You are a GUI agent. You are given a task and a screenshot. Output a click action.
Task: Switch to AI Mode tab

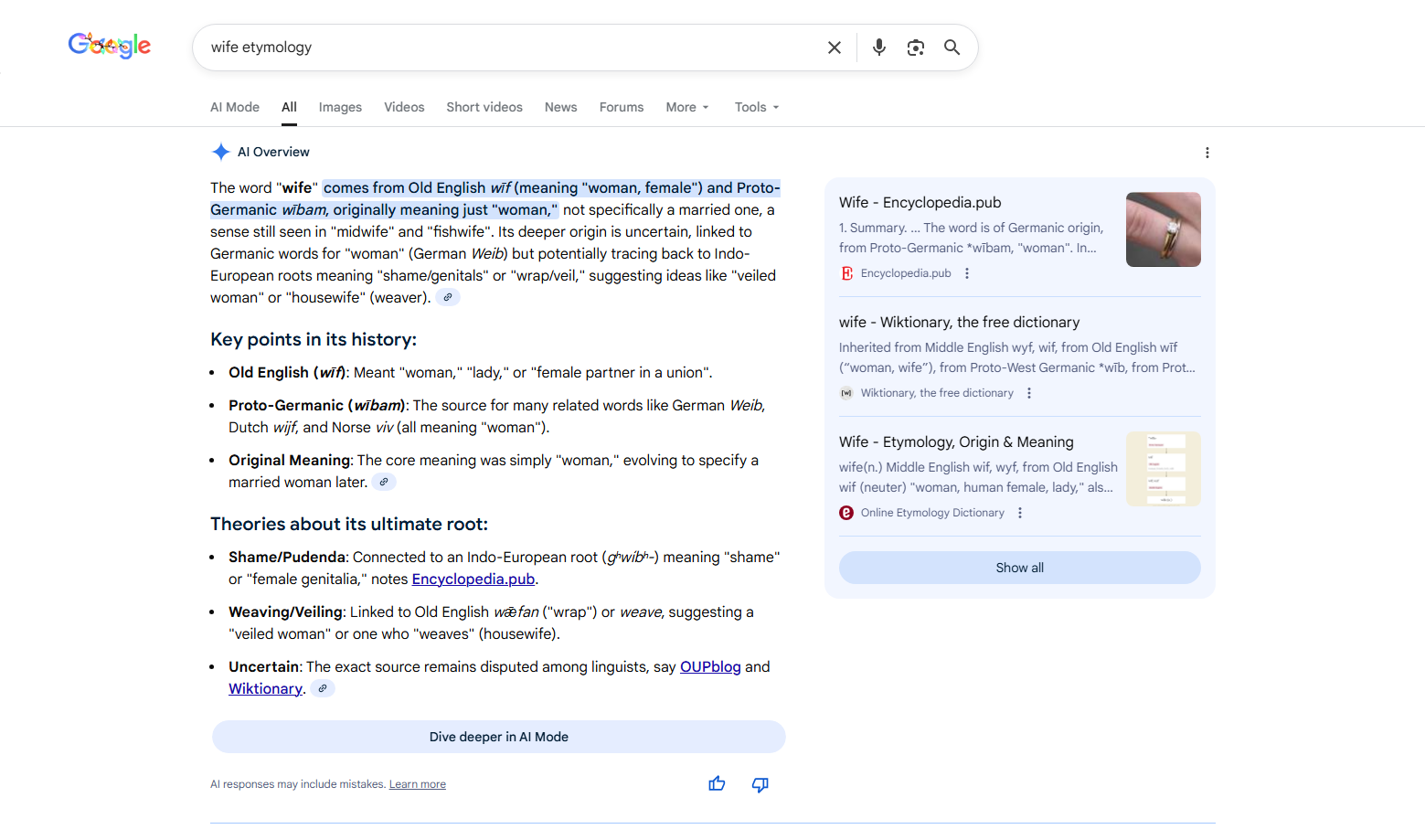point(235,107)
